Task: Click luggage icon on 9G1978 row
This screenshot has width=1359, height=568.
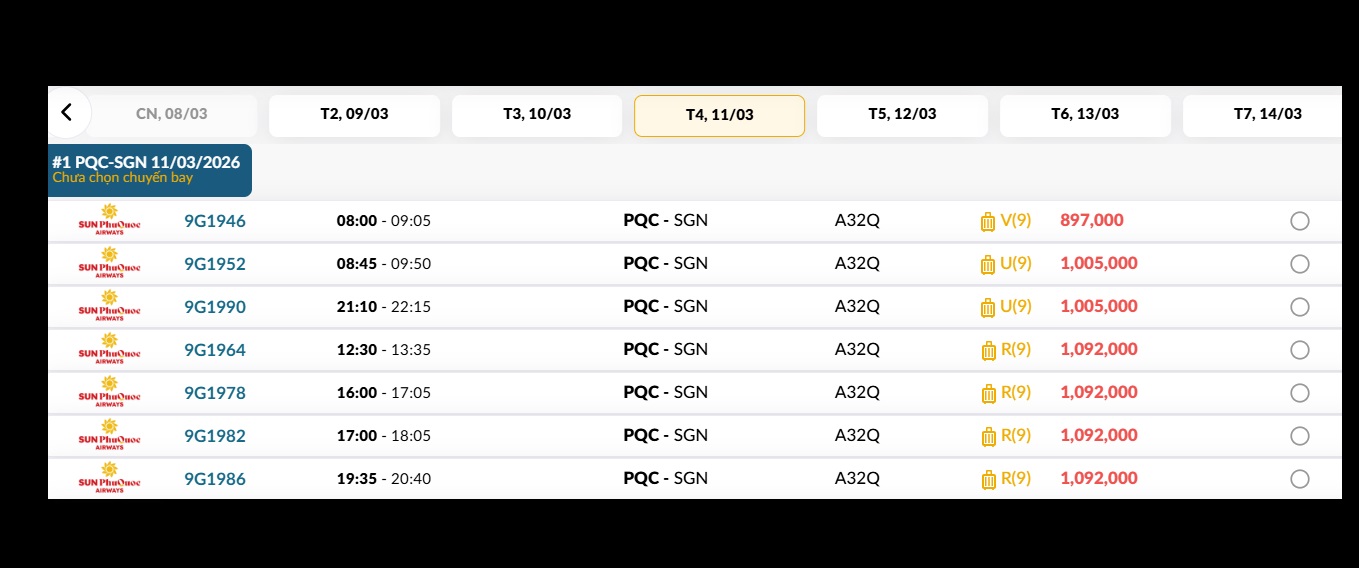Action: [x=988, y=393]
